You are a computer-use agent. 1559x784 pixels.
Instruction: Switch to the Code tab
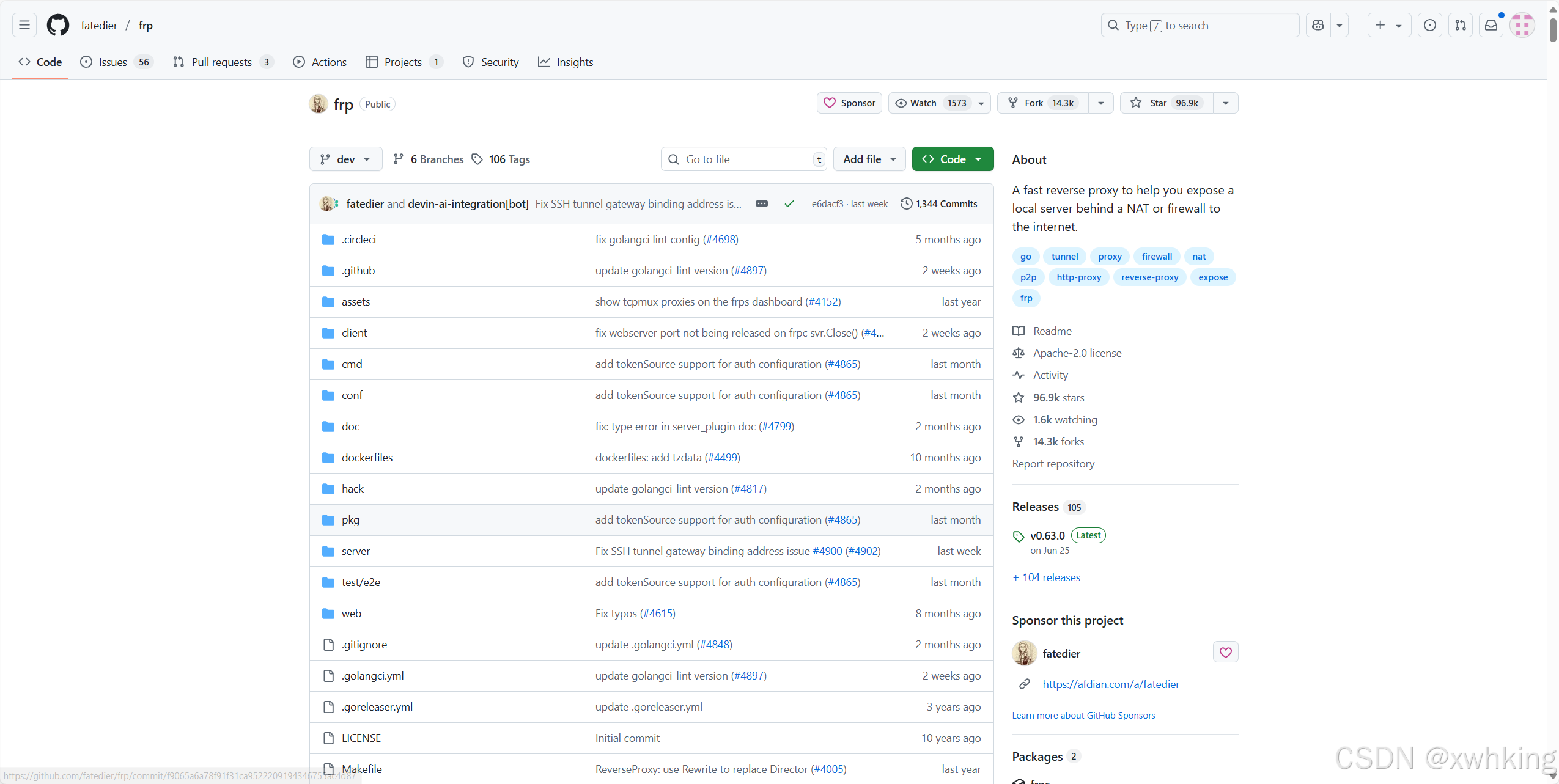click(x=40, y=62)
